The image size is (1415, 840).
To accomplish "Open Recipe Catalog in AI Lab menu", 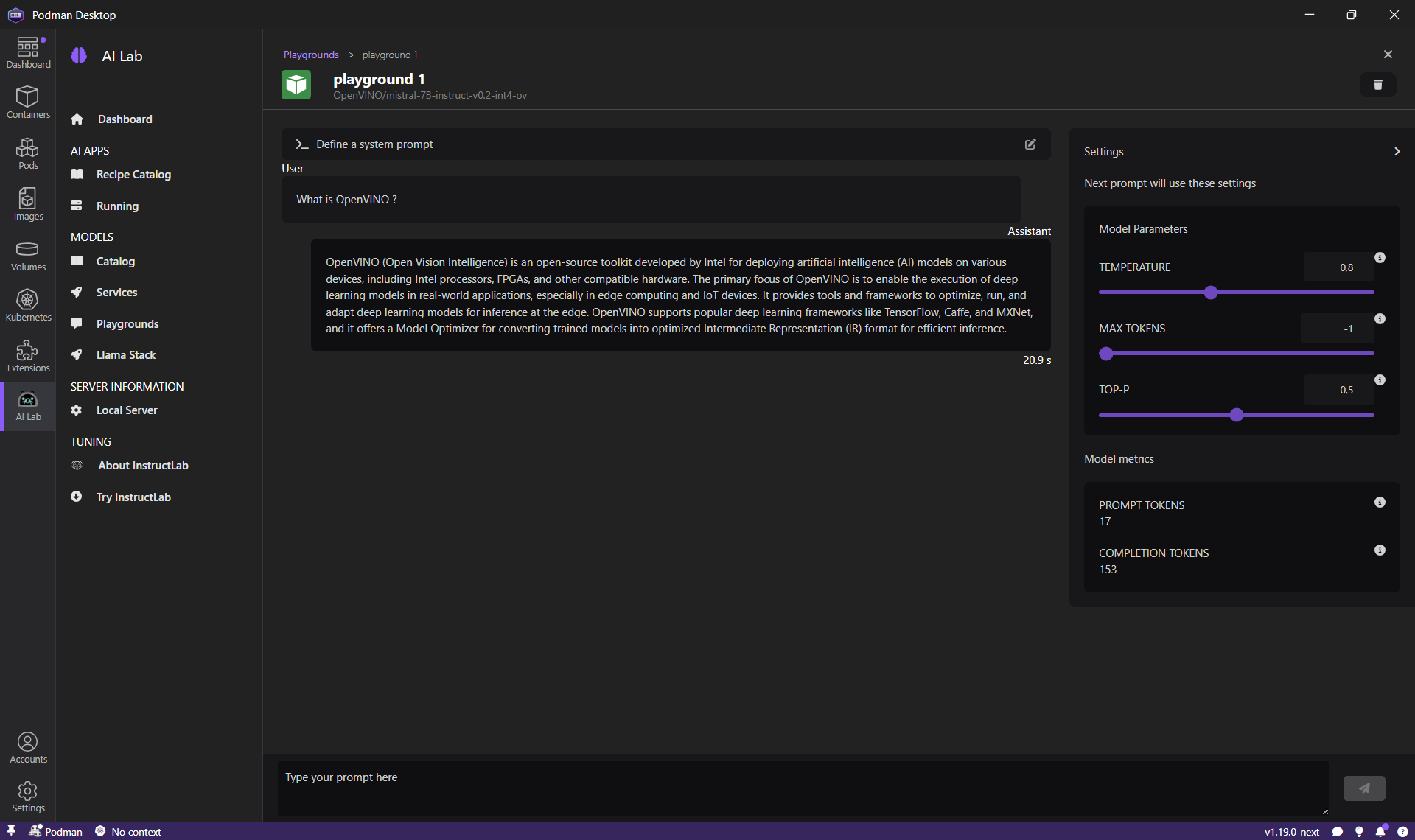I will click(x=133, y=175).
